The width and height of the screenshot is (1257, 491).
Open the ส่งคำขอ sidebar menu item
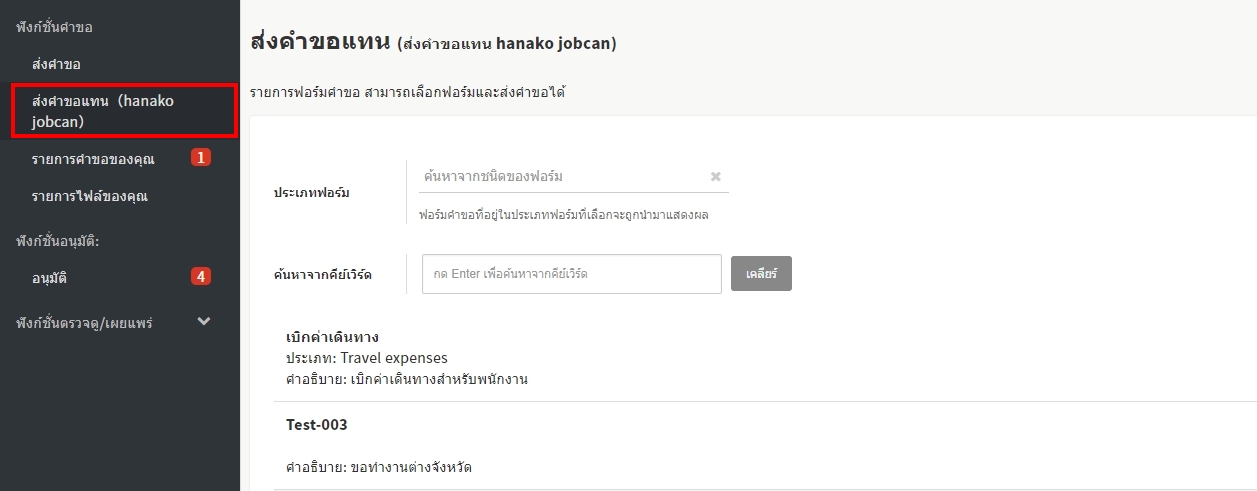tap(56, 64)
